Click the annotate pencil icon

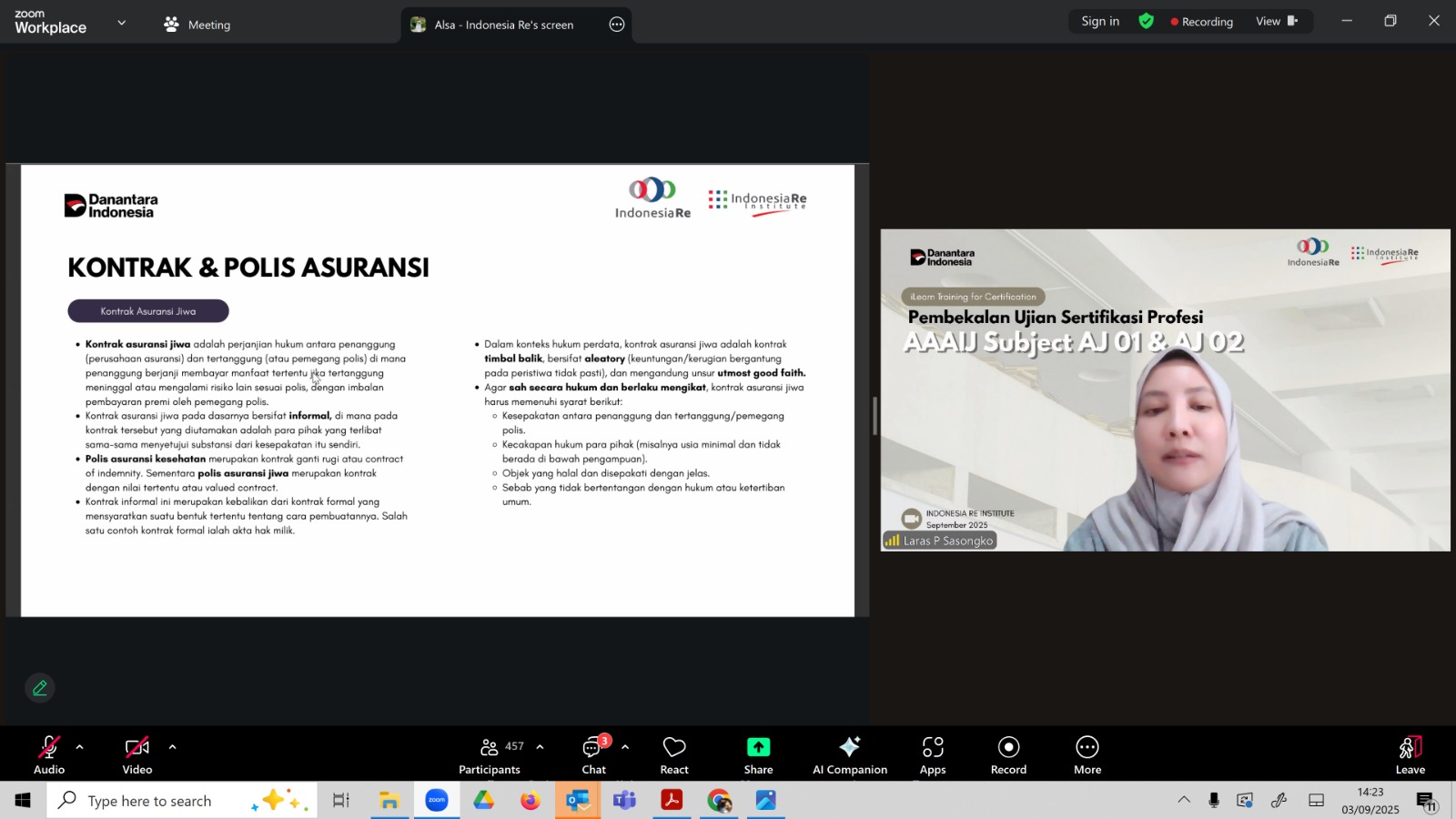(40, 689)
